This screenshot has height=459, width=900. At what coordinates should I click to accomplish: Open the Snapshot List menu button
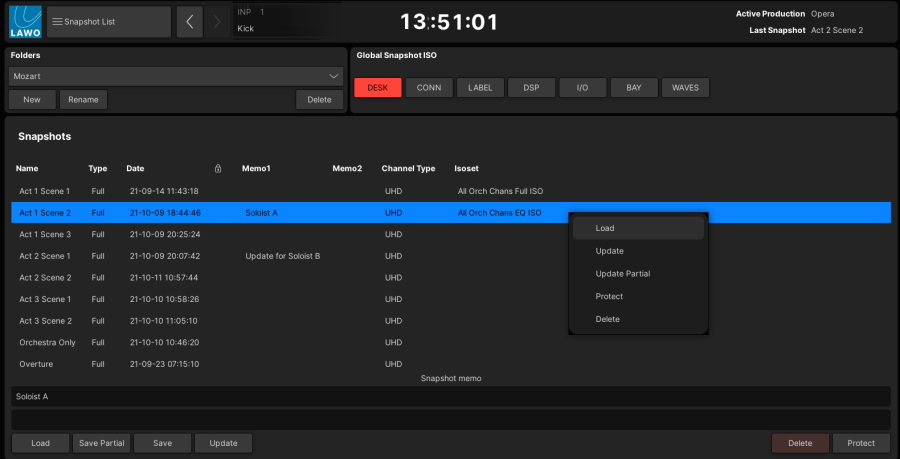(x=108, y=21)
